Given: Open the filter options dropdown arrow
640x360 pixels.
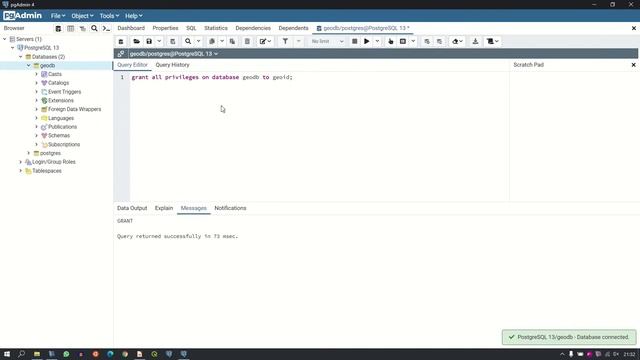Looking at the screenshot, I should pos(298,41).
